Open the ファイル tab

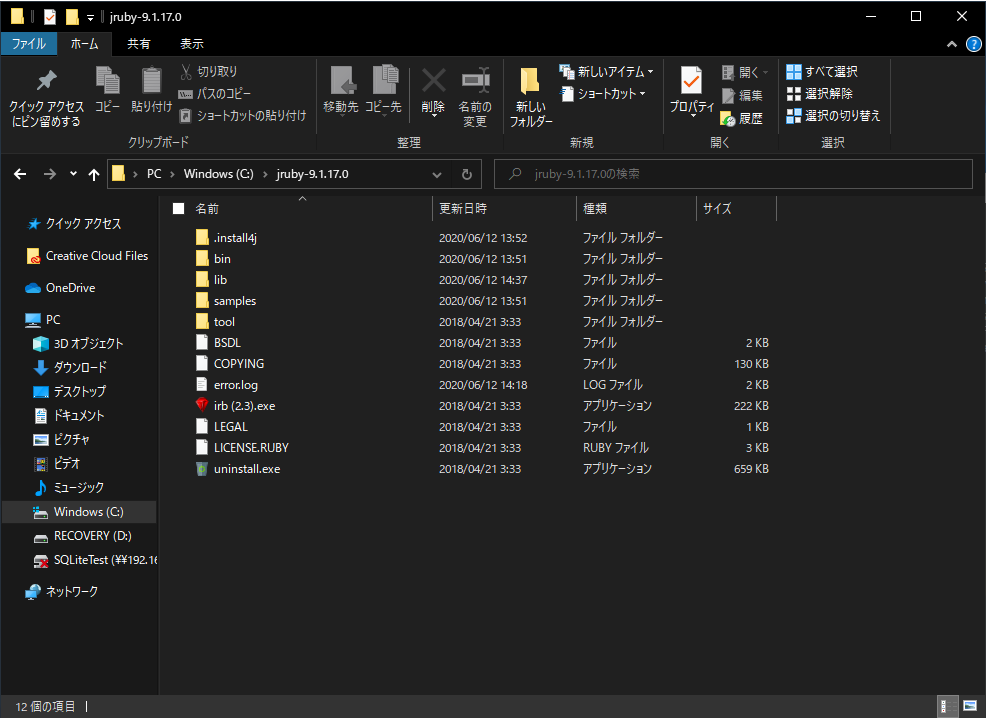(29, 43)
